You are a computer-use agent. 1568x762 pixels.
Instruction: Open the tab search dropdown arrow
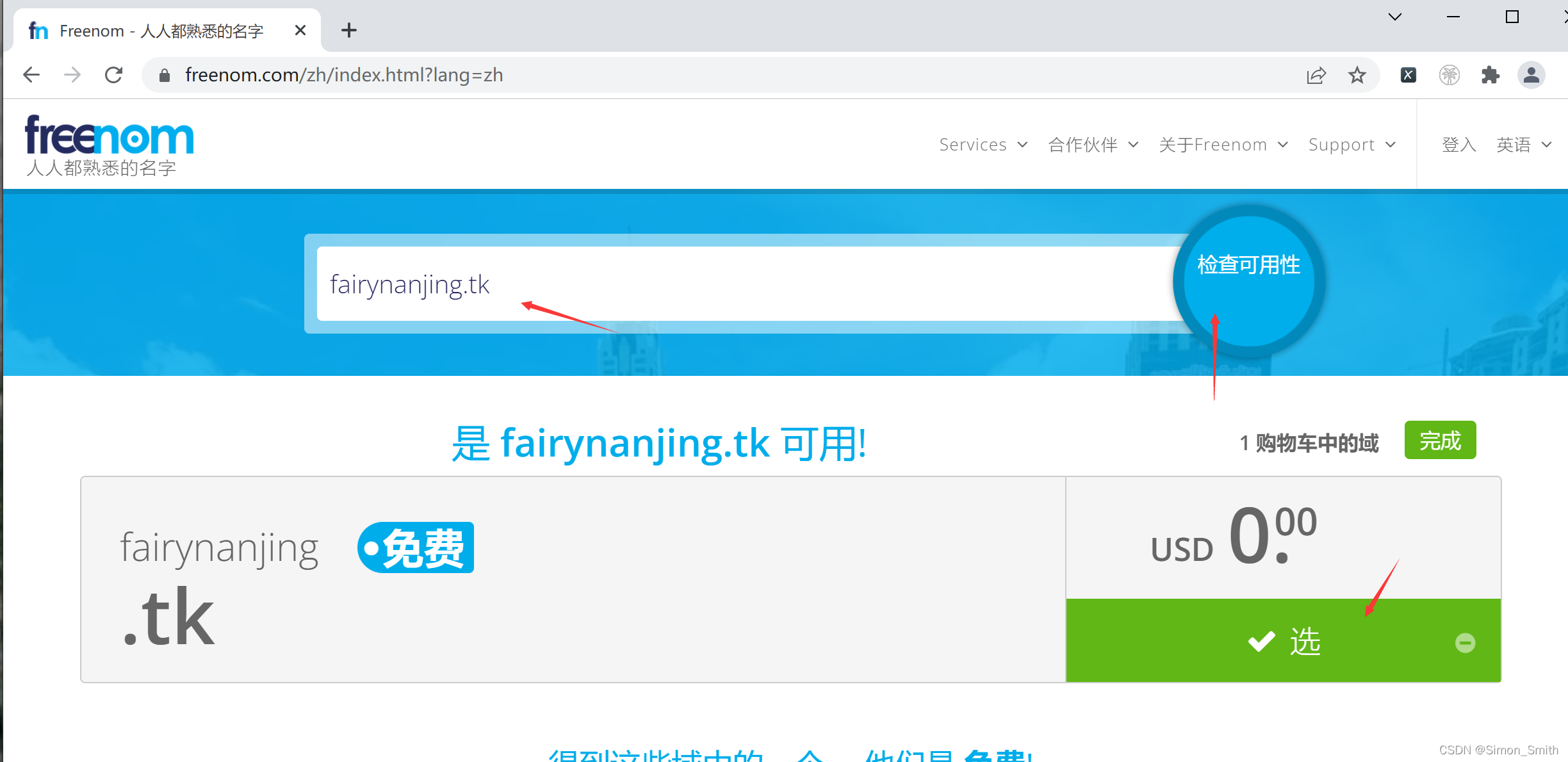click(1394, 17)
